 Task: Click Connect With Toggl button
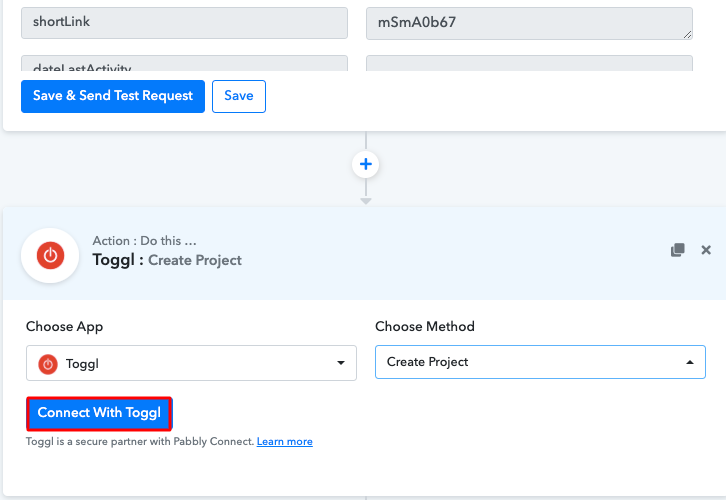(99, 413)
